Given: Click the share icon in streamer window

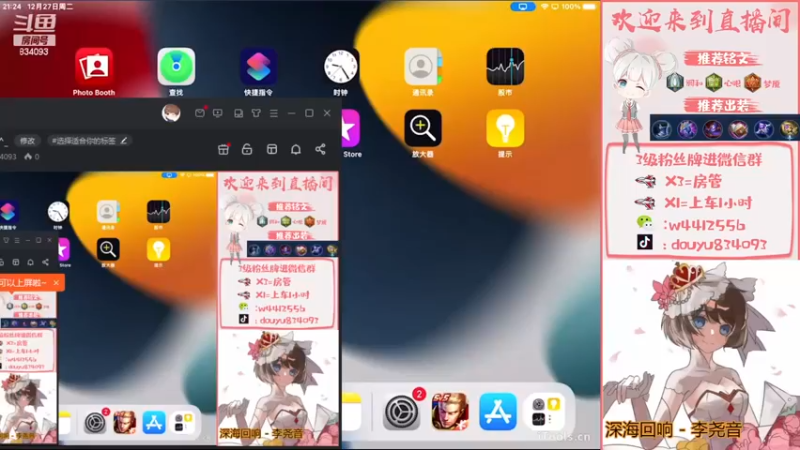Looking at the screenshot, I should 320,149.
